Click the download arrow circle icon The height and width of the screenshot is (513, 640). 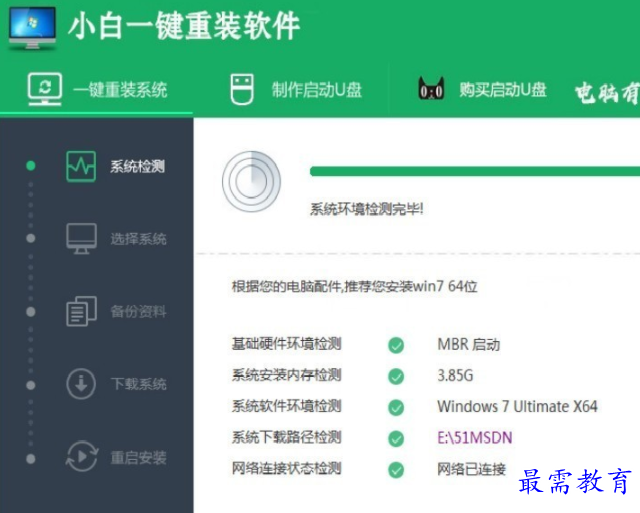(81, 384)
